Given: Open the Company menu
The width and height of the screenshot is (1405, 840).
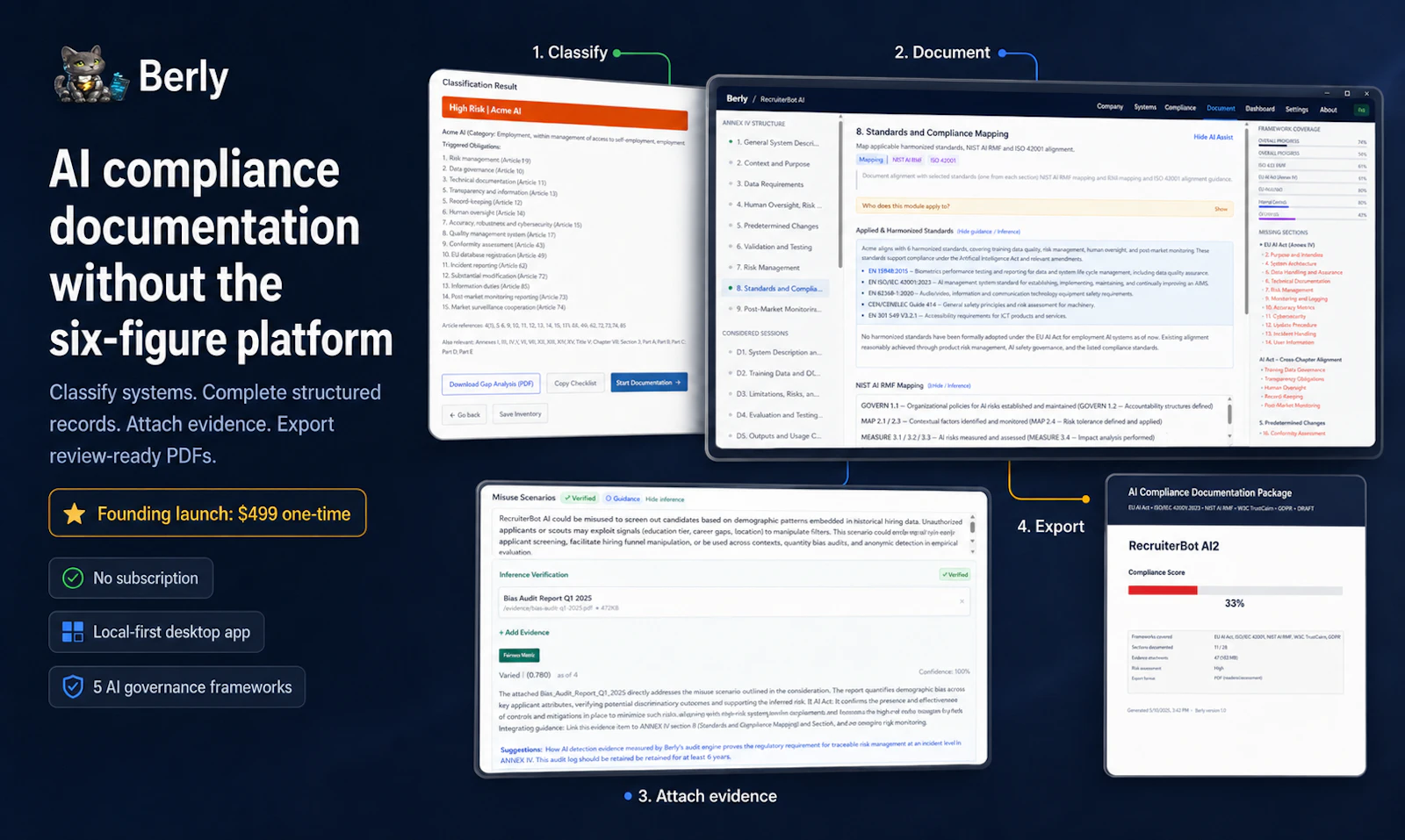Looking at the screenshot, I should pos(1110,107).
